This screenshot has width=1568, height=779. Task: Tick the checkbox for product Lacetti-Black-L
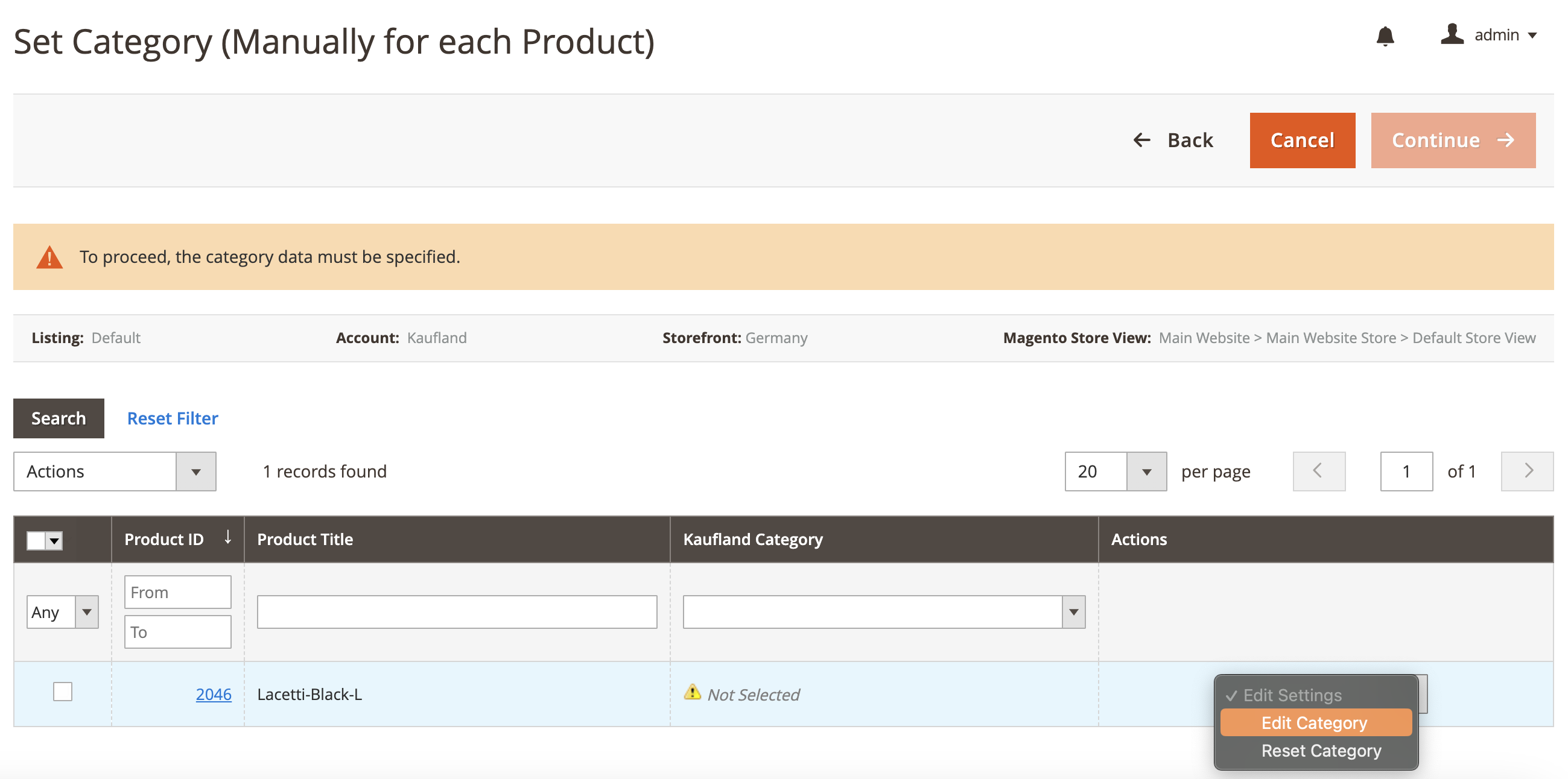click(x=62, y=692)
